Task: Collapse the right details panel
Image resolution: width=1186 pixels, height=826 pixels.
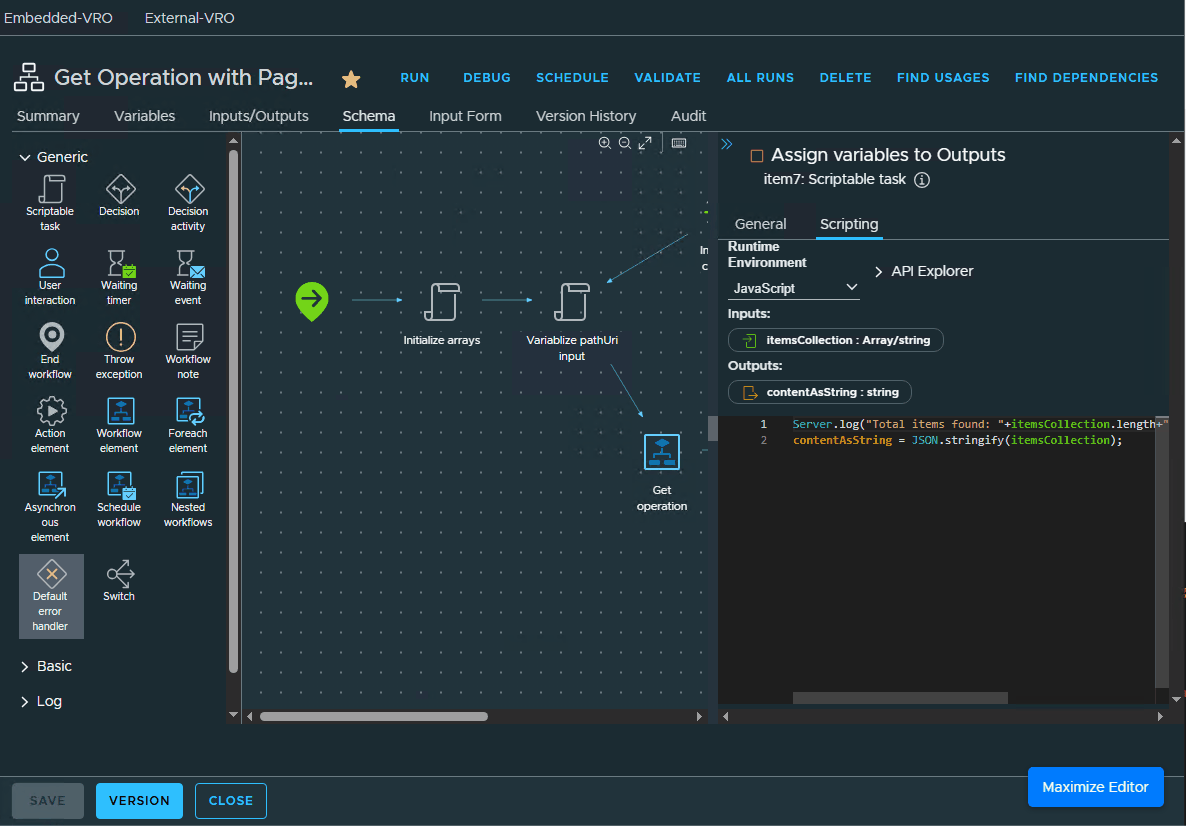Action: (727, 143)
